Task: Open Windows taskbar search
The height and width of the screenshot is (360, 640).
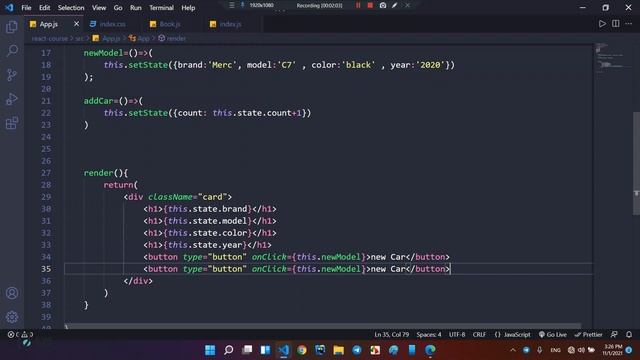Action: [x=229, y=350]
